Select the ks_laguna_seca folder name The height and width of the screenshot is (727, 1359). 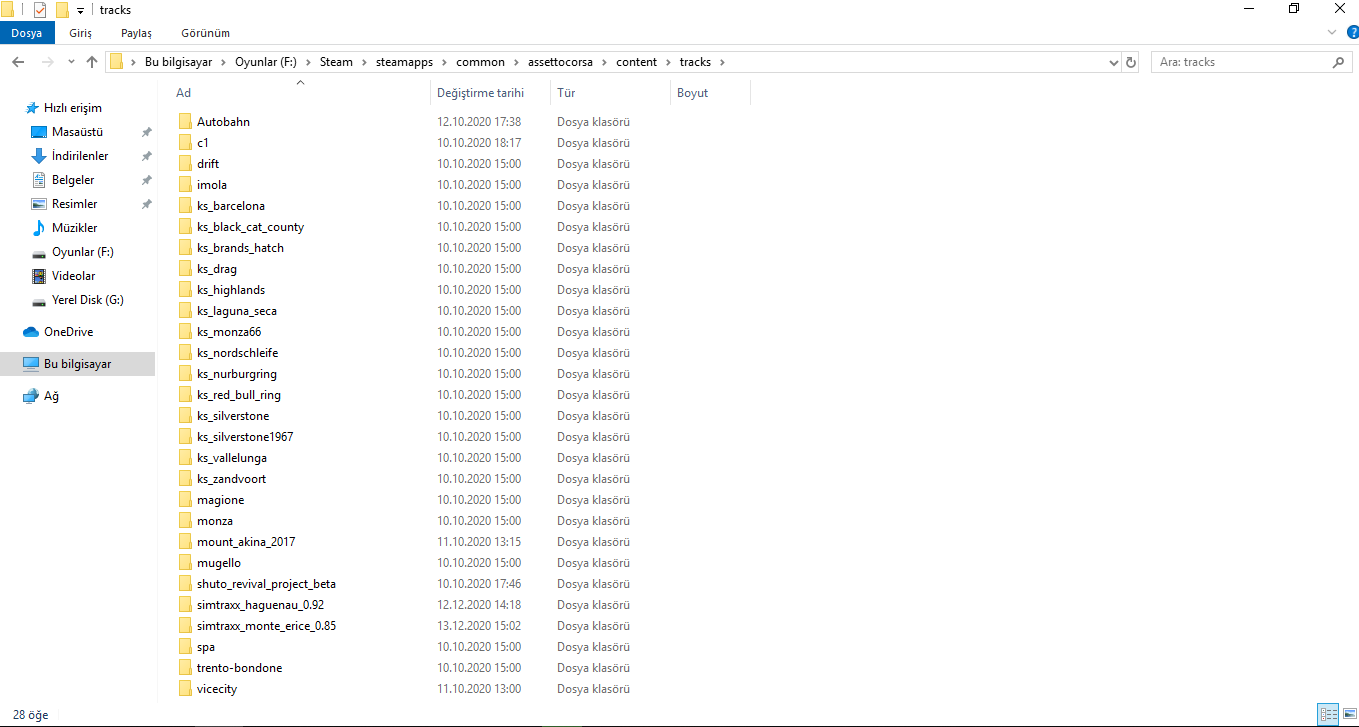237,311
